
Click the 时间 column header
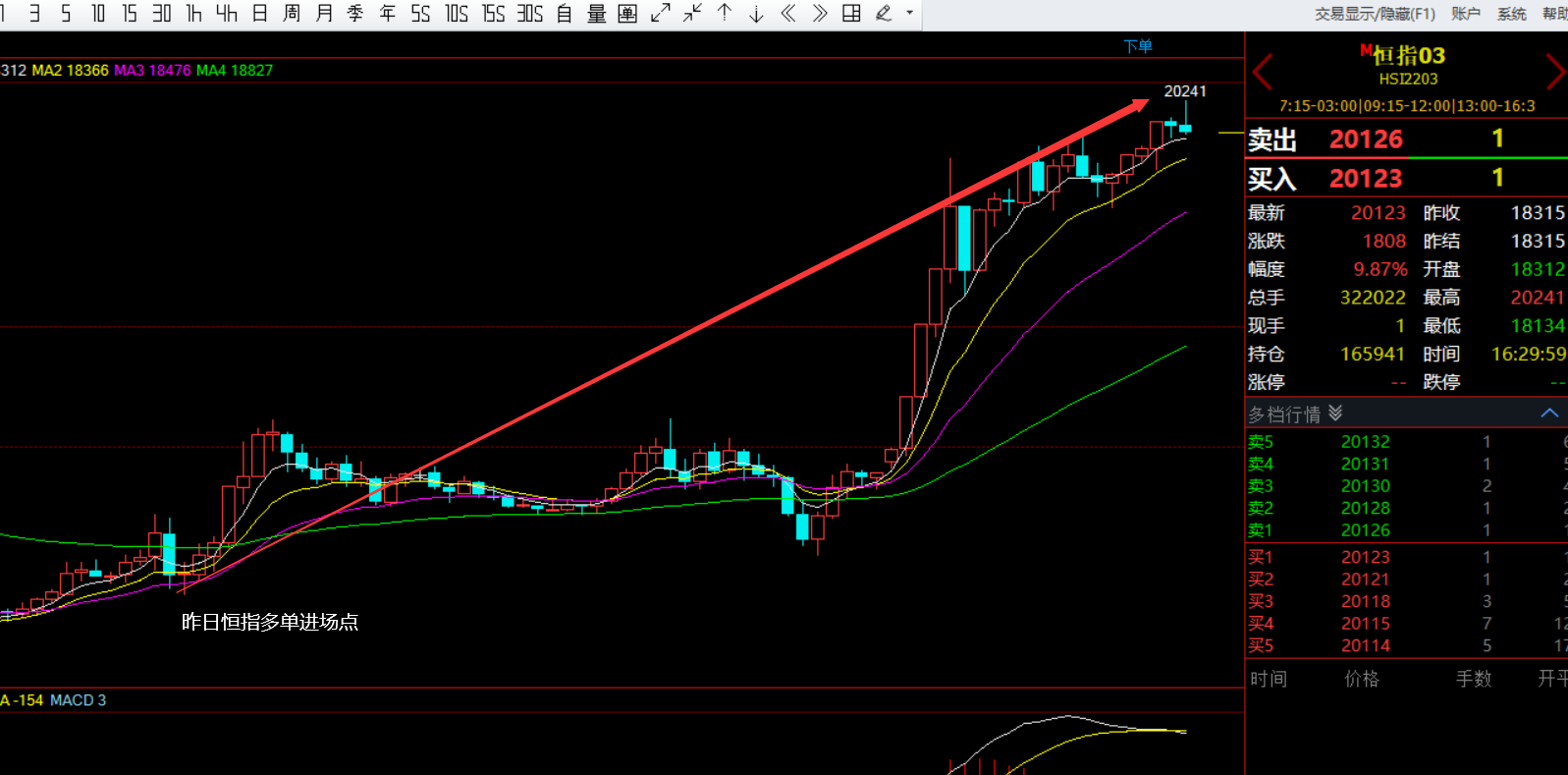click(1269, 679)
